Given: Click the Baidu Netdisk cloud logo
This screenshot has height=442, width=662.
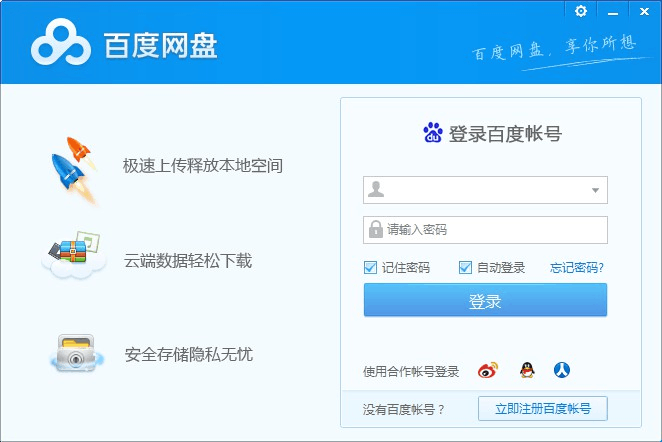Looking at the screenshot, I should (61, 42).
